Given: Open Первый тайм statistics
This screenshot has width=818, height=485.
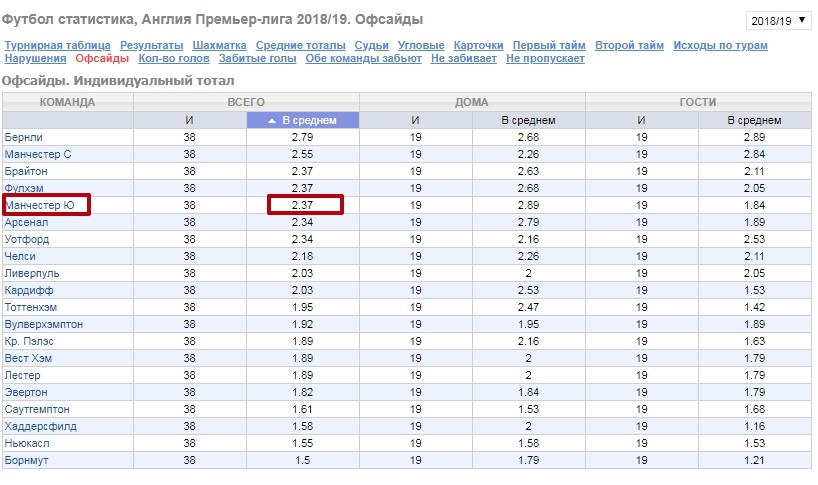Looking at the screenshot, I should click(549, 45).
